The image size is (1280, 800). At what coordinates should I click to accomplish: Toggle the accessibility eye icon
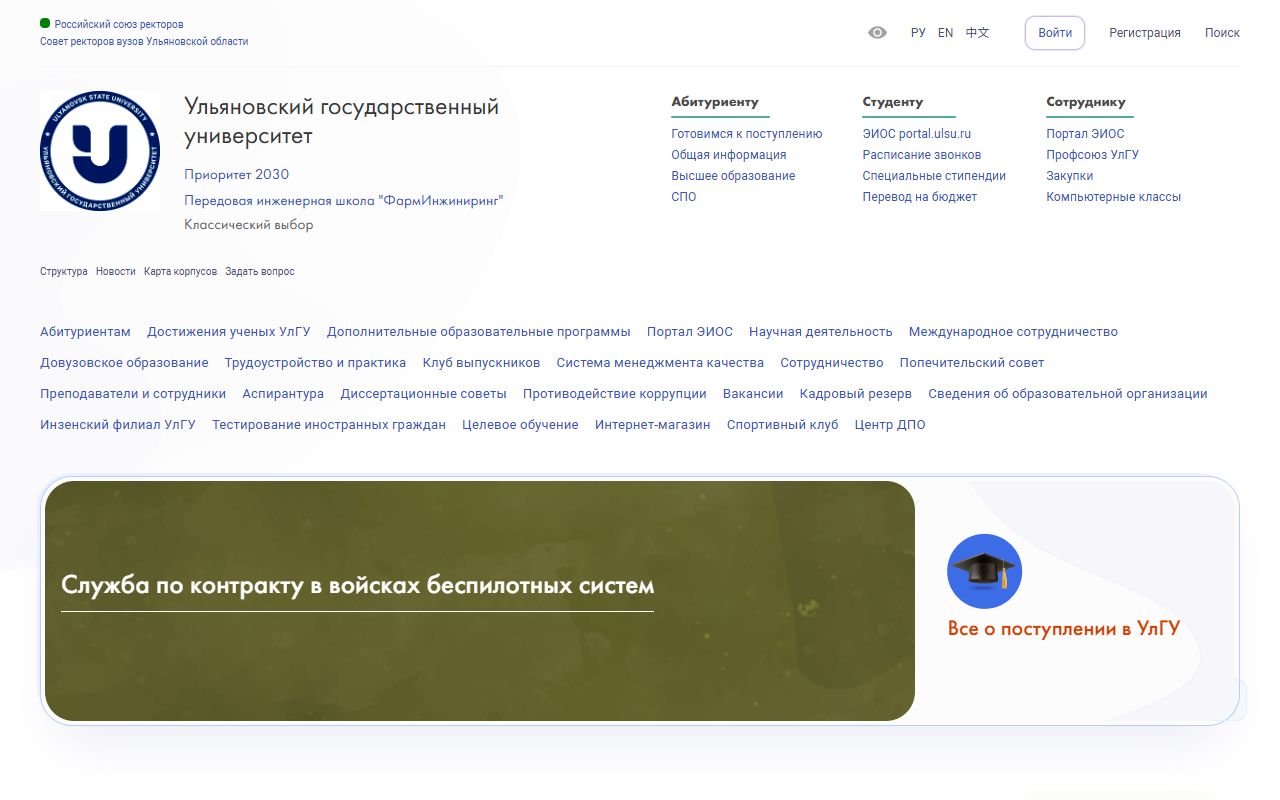[x=877, y=33]
